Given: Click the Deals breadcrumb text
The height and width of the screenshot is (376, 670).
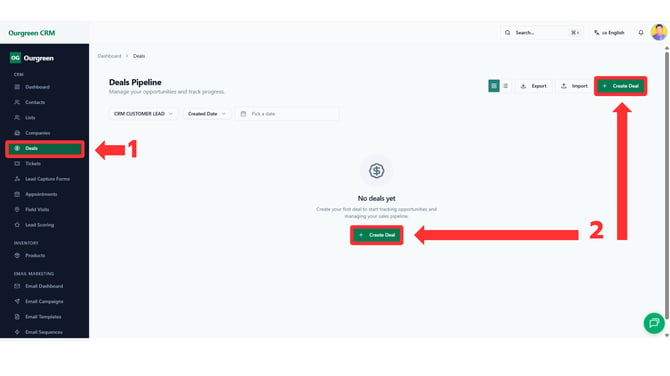Looking at the screenshot, I should coord(139,56).
